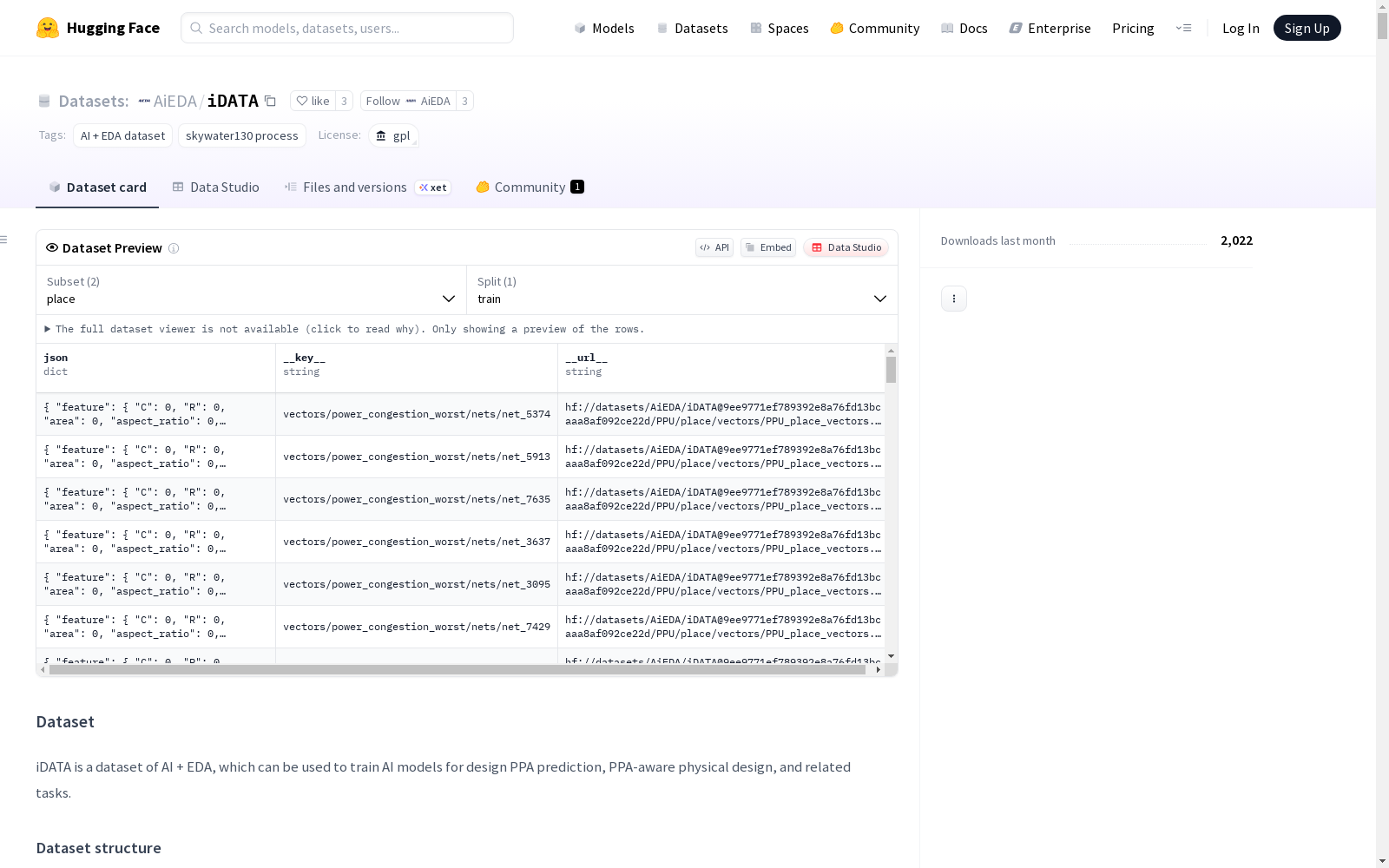The height and width of the screenshot is (868, 1389).
Task: Go to Community in top navigation
Action: (x=875, y=28)
